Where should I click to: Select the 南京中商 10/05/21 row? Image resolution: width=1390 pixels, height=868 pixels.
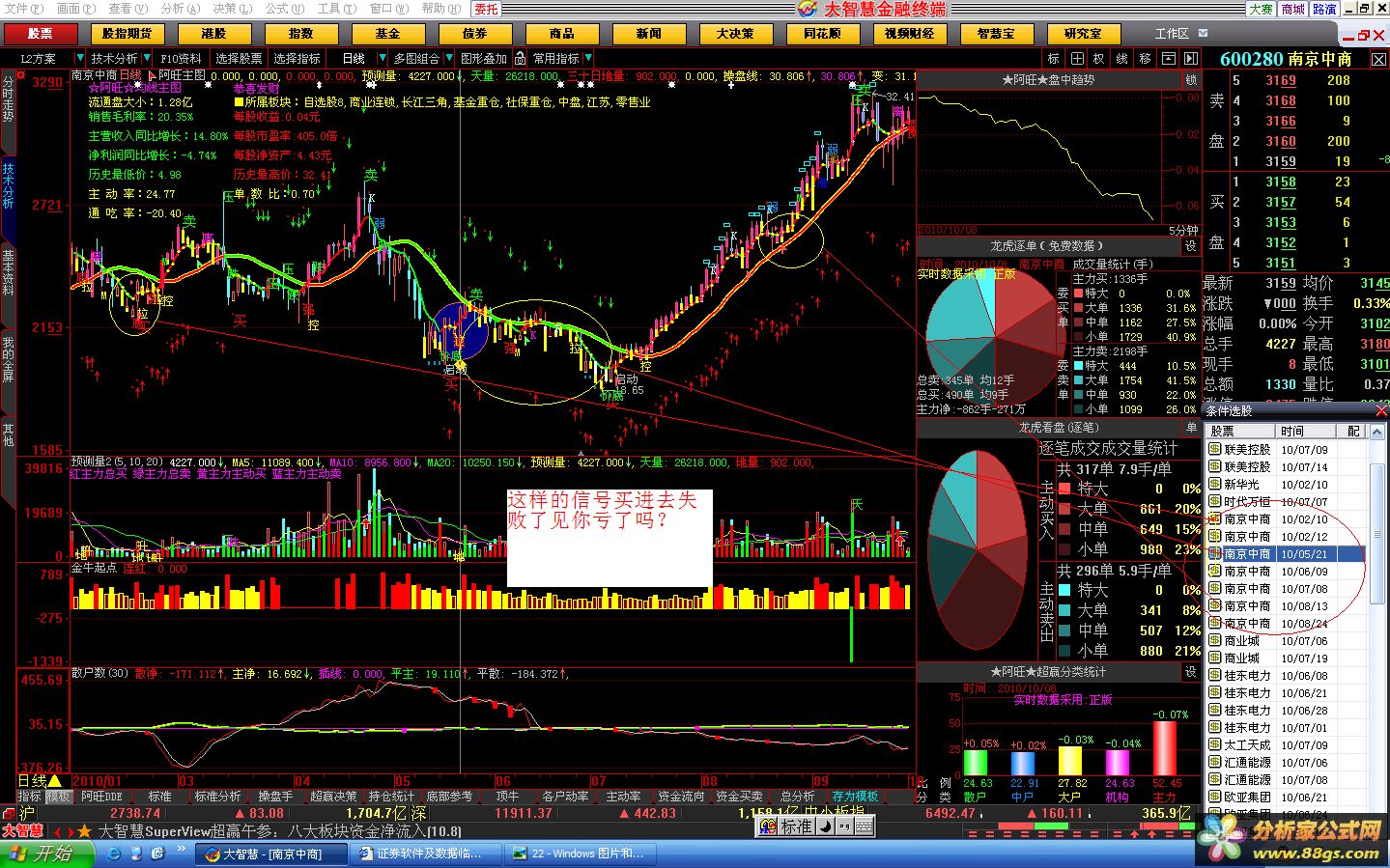point(1286,554)
